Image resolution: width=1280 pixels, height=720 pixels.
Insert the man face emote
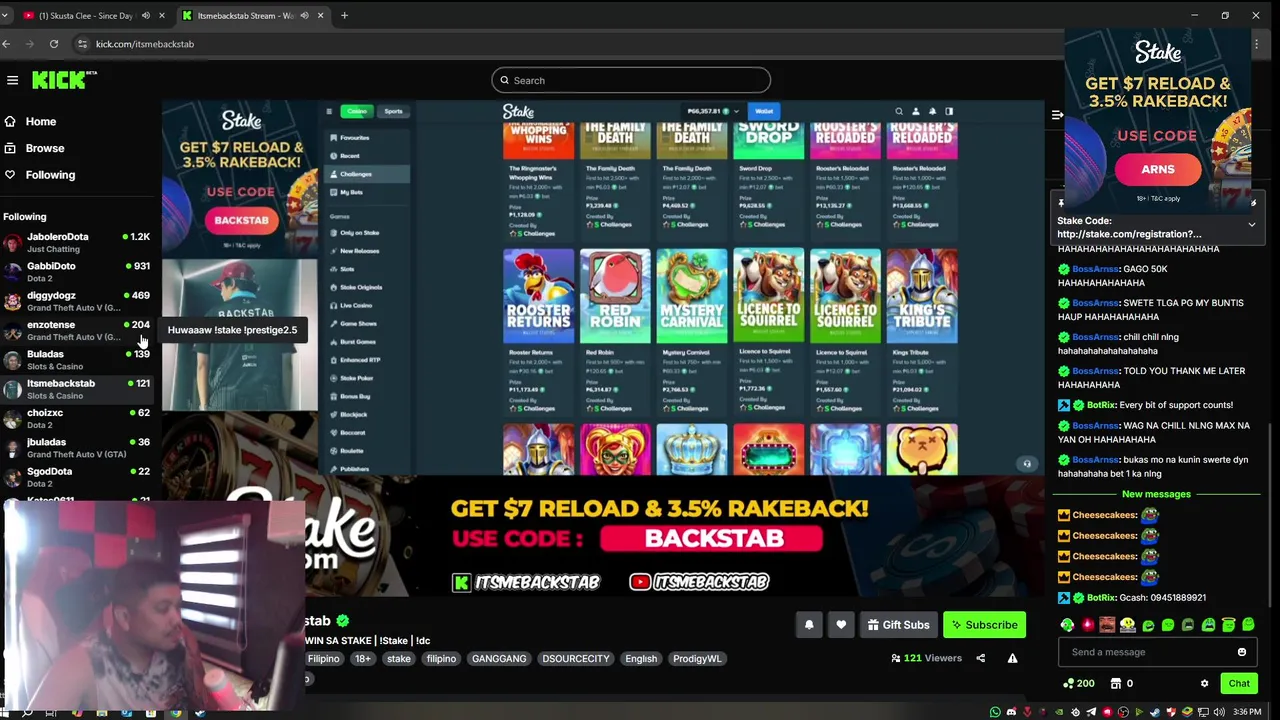1107,625
